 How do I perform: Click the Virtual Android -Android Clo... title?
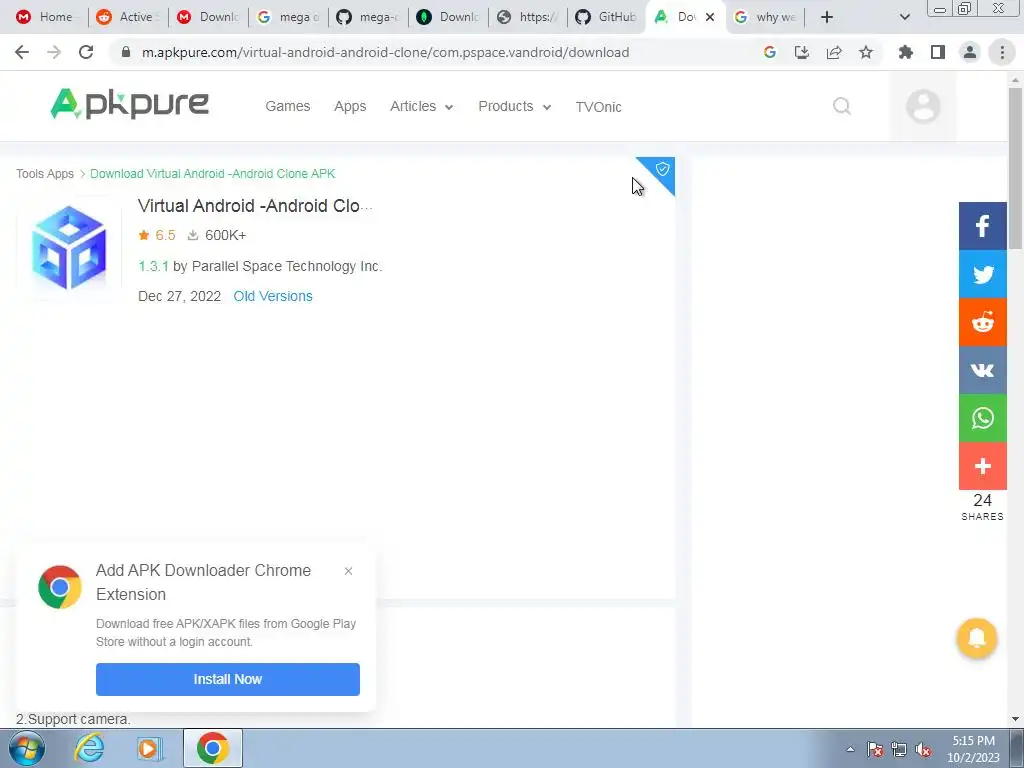click(255, 206)
